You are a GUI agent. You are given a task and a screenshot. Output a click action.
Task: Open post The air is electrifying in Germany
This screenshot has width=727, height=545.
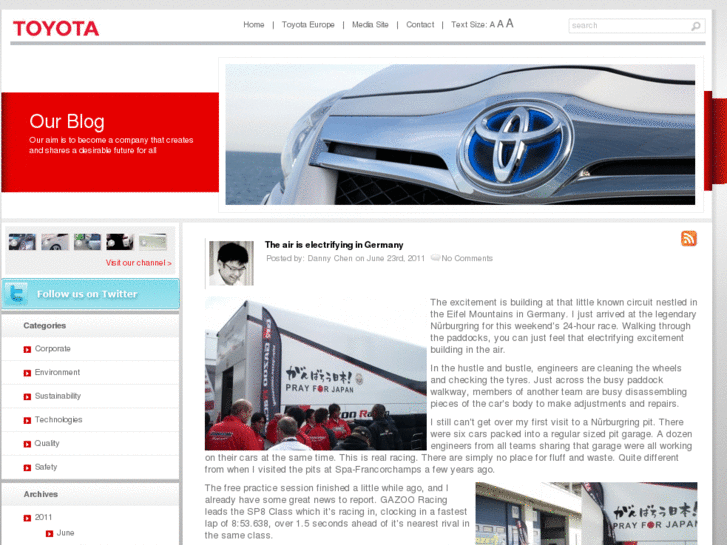334,245
